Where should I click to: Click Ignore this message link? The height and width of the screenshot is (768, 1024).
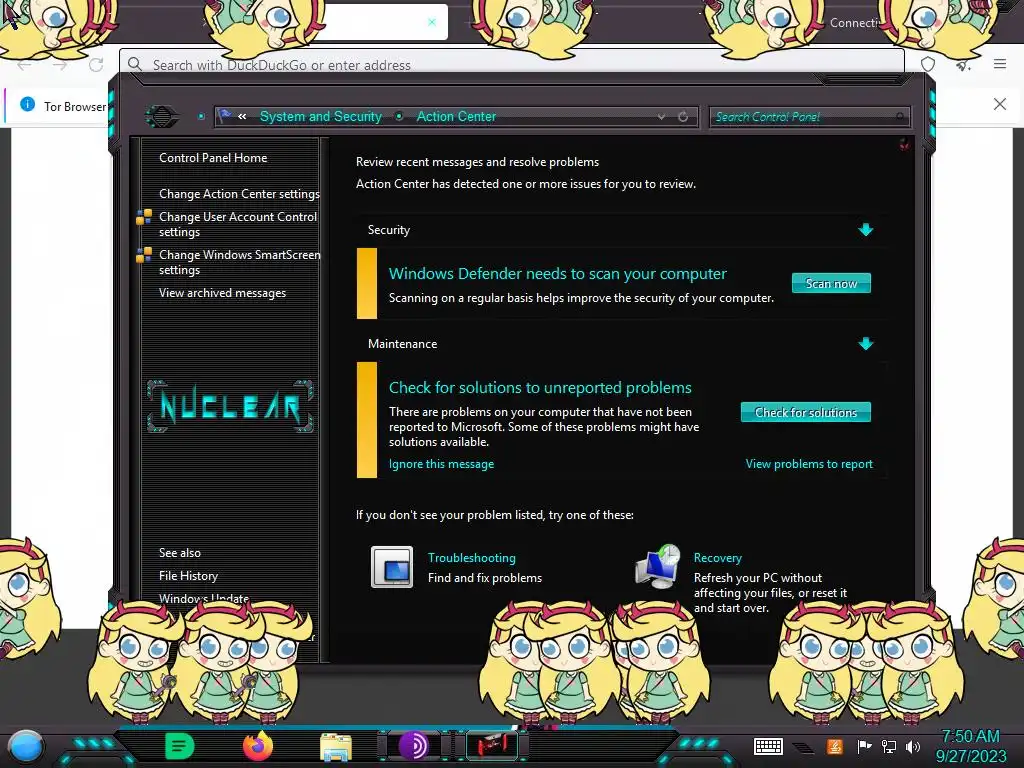[x=441, y=464]
